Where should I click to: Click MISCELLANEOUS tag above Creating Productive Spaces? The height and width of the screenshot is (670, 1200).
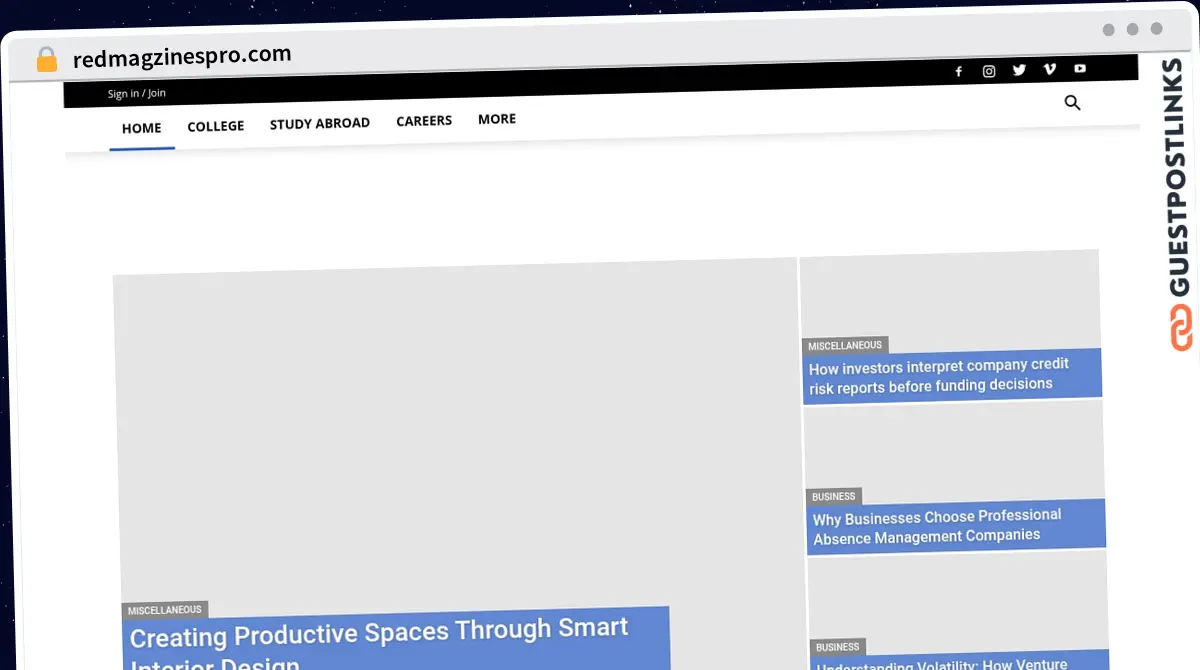(165, 610)
